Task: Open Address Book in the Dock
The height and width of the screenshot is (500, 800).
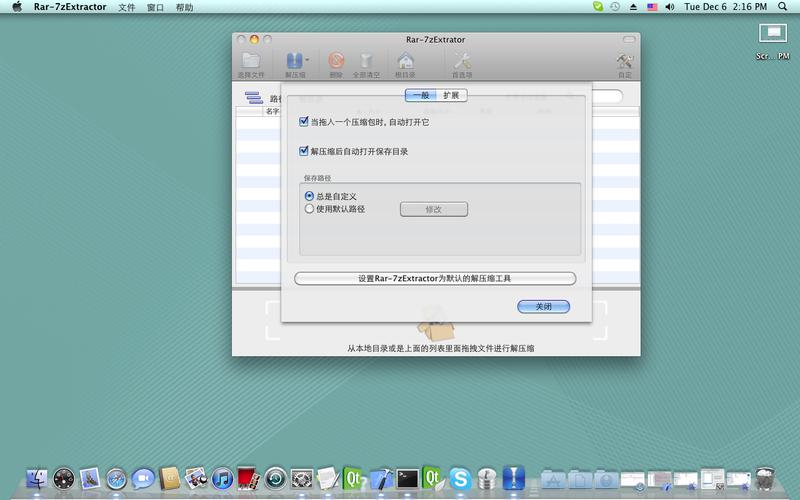Action: click(x=169, y=479)
